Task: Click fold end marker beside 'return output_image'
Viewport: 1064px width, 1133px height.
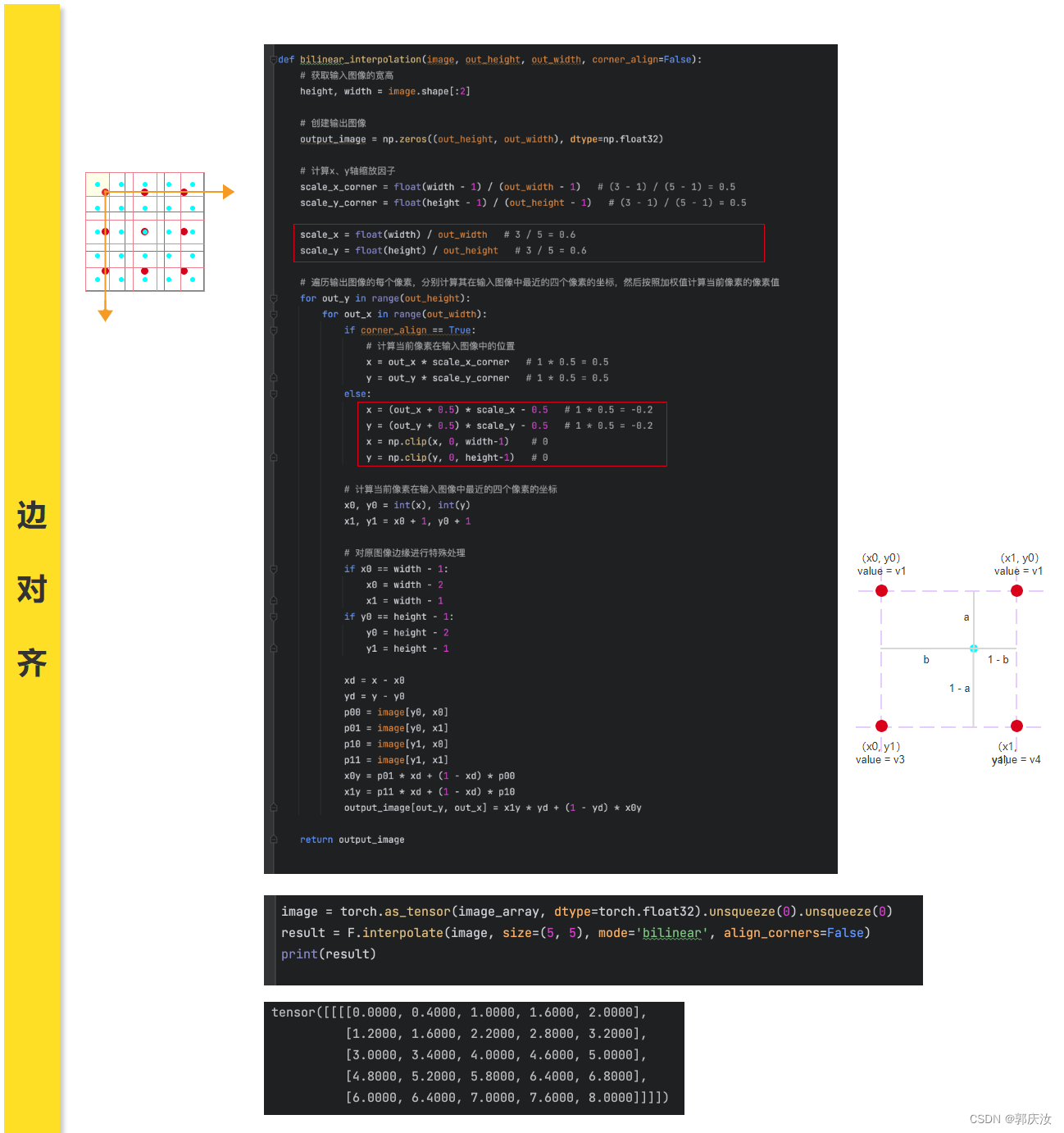Action: [x=274, y=840]
